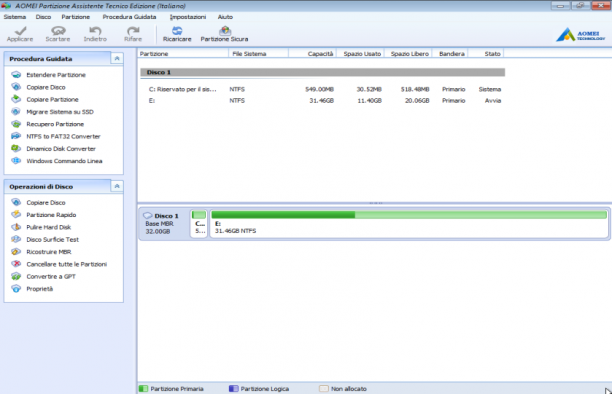Click the Estendere Partizione link
The image size is (612, 394).
[56, 75]
